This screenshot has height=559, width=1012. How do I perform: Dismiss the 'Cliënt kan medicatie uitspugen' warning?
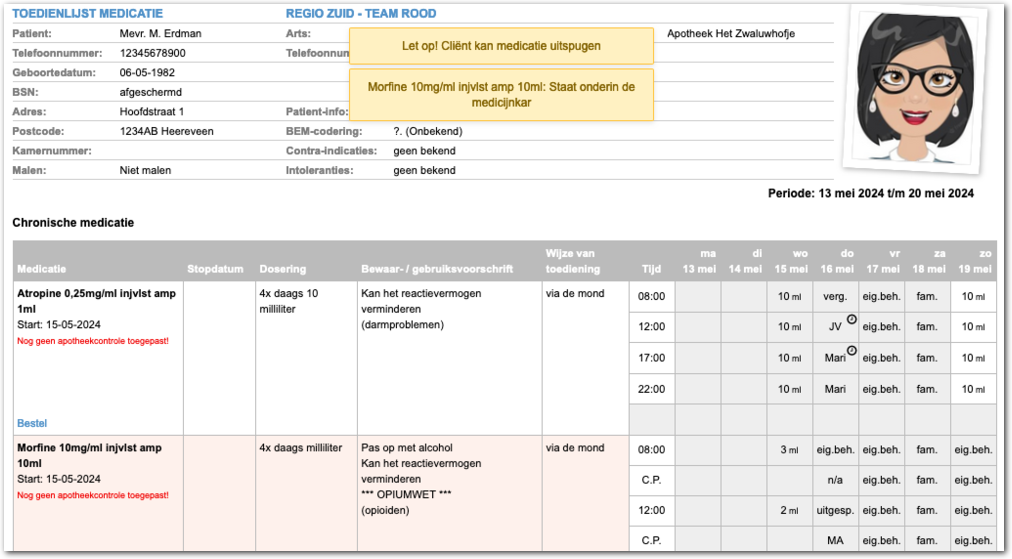501,46
